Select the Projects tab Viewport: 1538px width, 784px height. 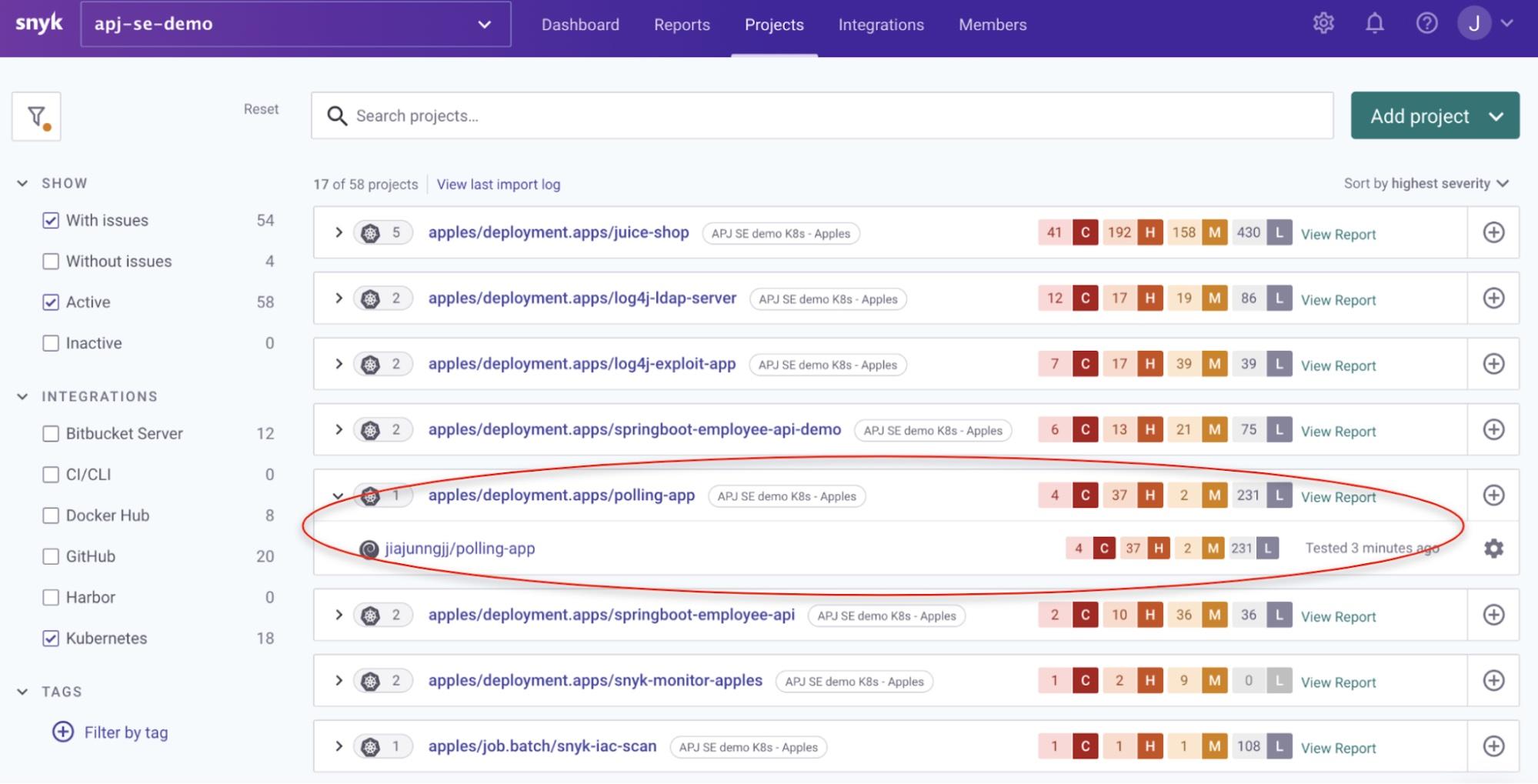[774, 25]
